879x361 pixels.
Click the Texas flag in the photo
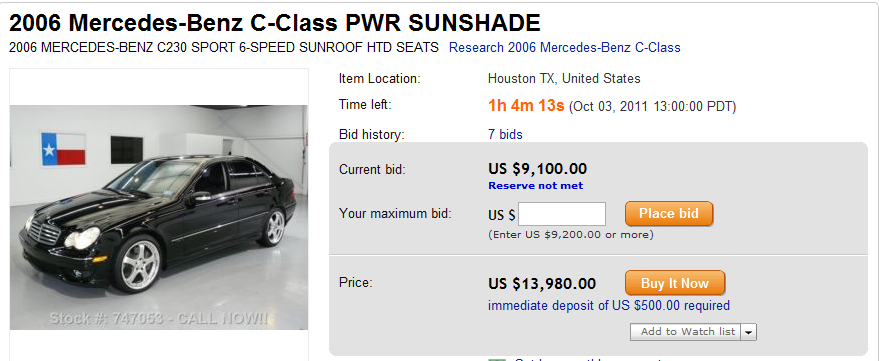pyautogui.click(x=63, y=149)
